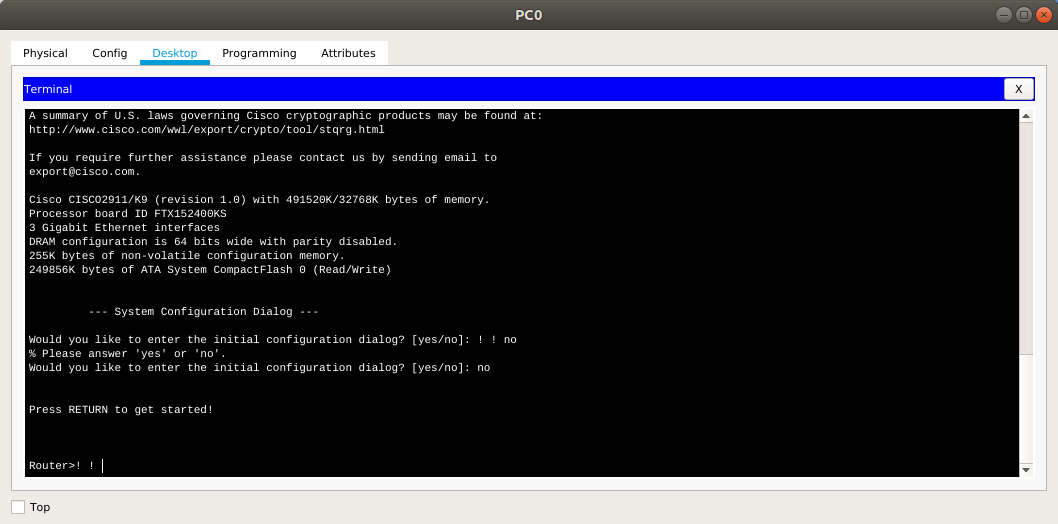
Task: Click the 'Press RETURN to get started!' line
Action: click(121, 409)
